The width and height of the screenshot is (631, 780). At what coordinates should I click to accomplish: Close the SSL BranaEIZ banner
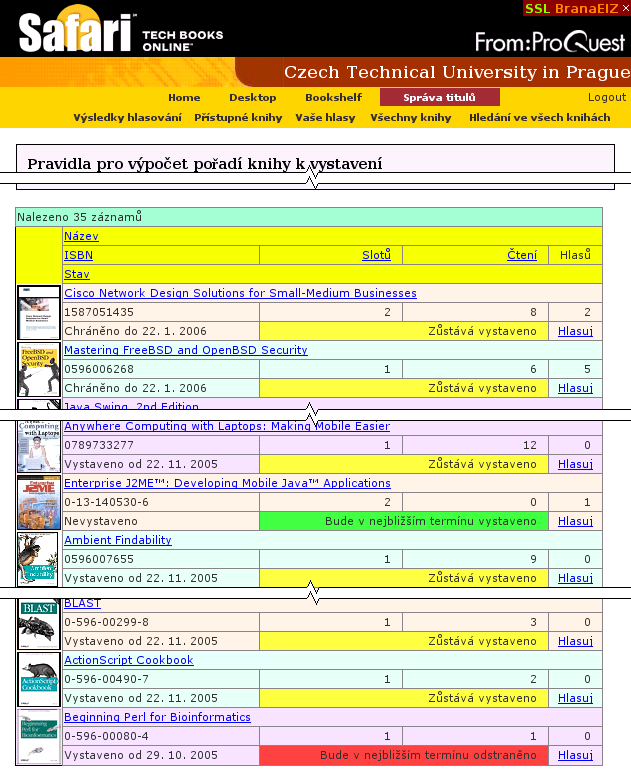(x=626, y=8)
